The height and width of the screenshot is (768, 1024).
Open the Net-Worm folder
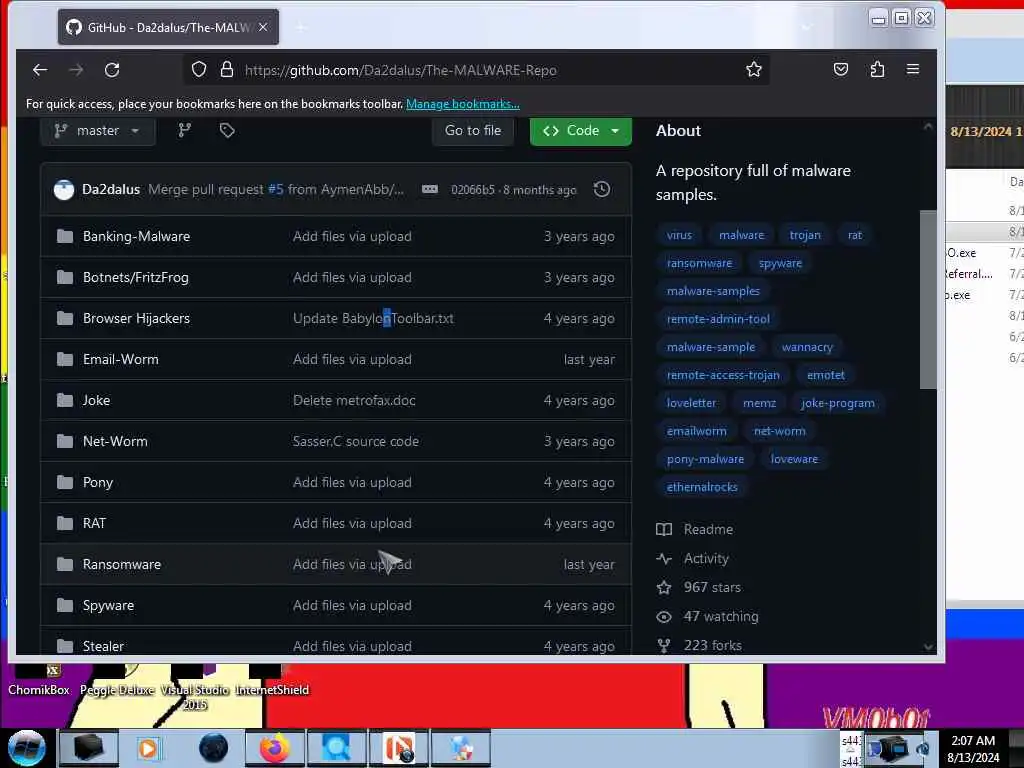tap(115, 441)
